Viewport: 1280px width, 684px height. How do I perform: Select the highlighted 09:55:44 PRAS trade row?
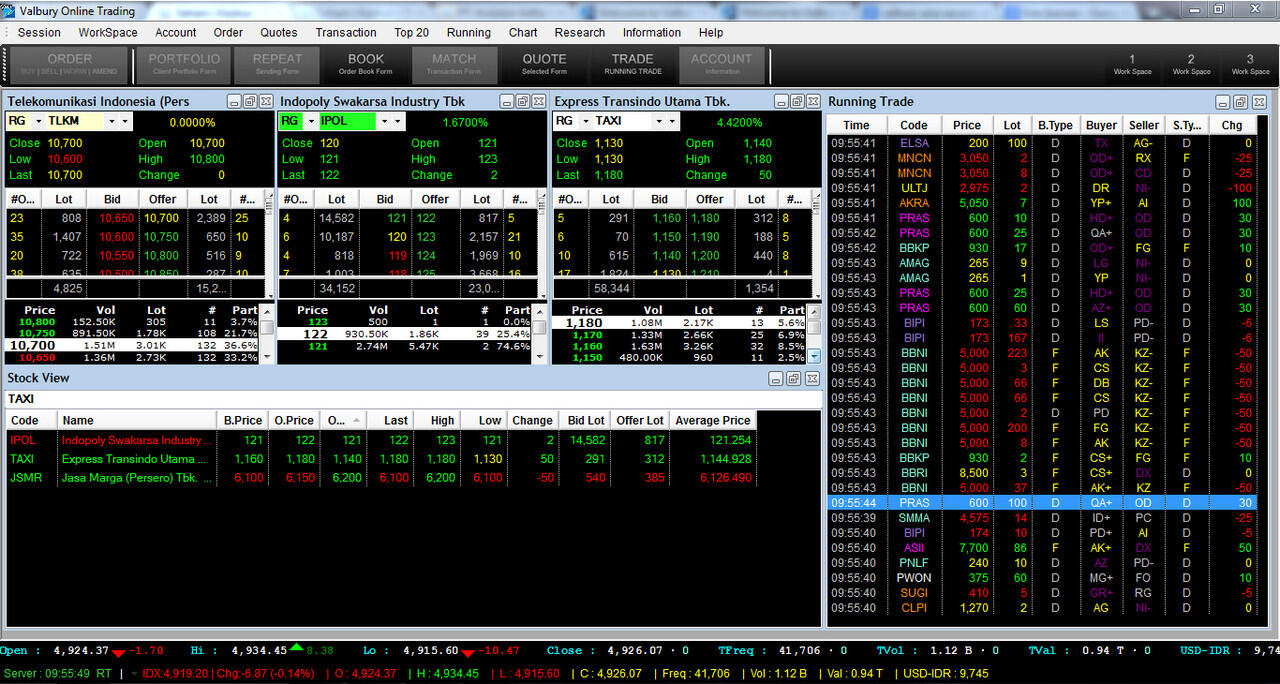(x=1042, y=503)
